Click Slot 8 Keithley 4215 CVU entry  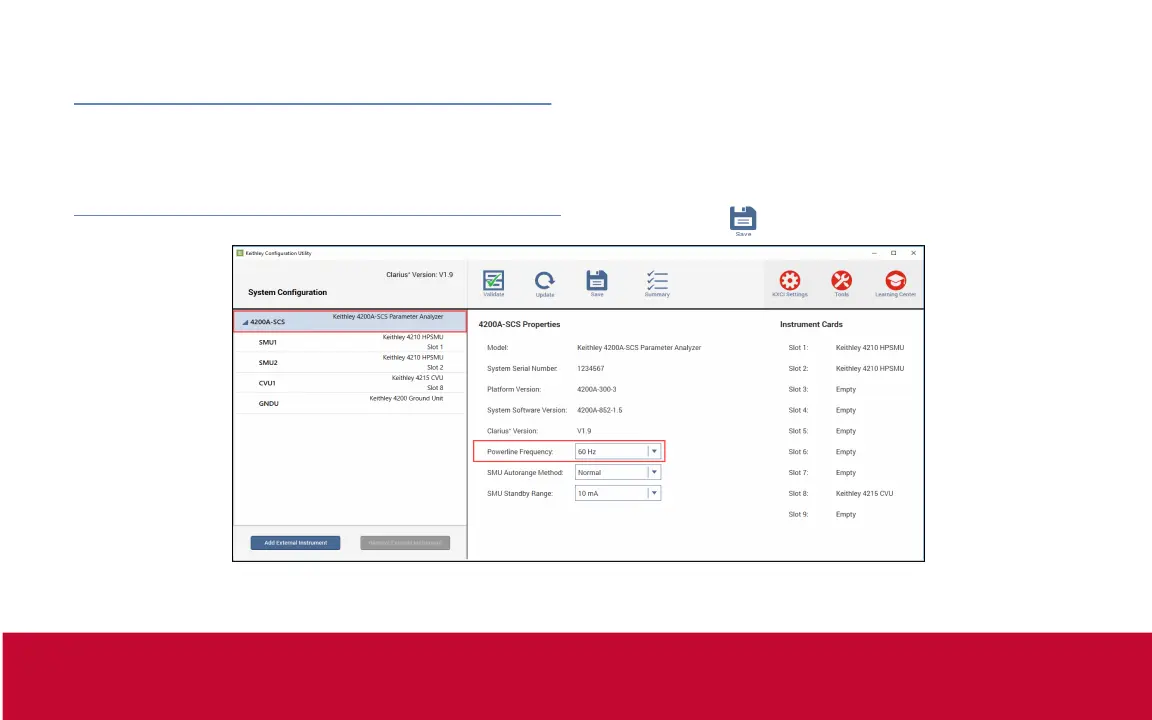[864, 494]
